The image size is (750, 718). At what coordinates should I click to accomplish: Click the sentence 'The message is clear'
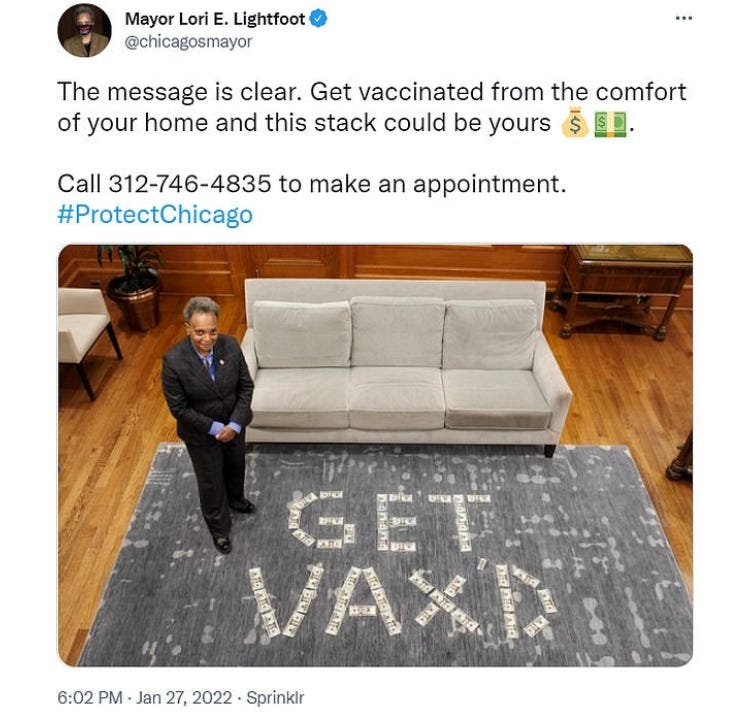(179, 92)
